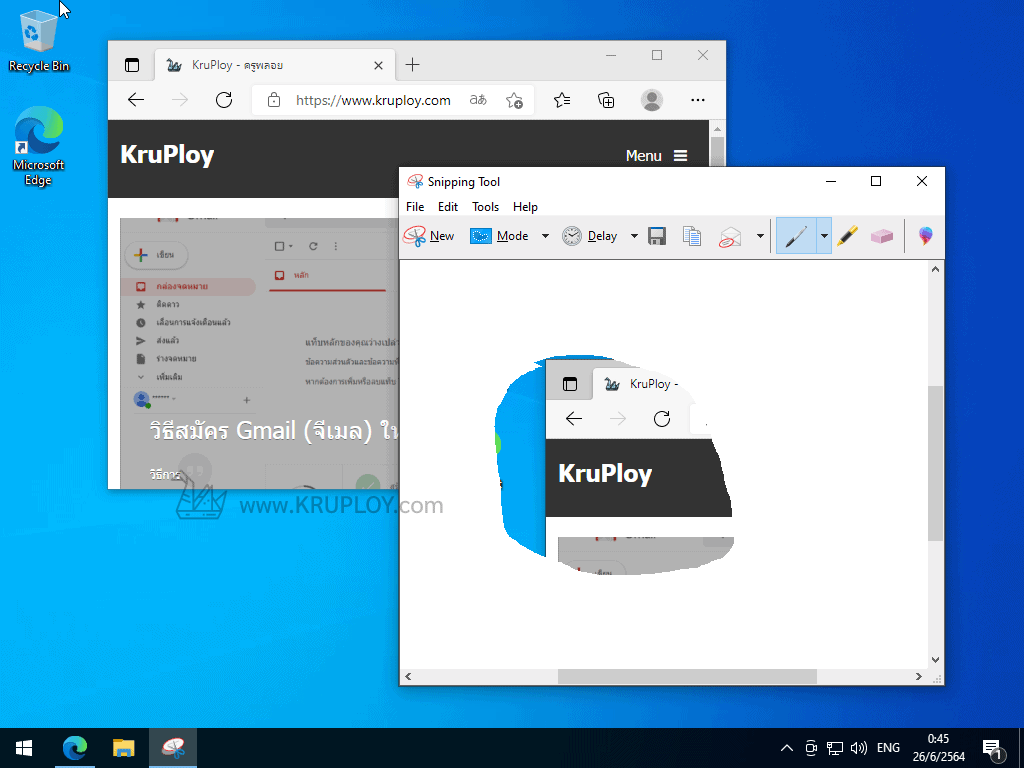The image size is (1024, 768).
Task: Open Collections in Edge
Action: tap(606, 100)
